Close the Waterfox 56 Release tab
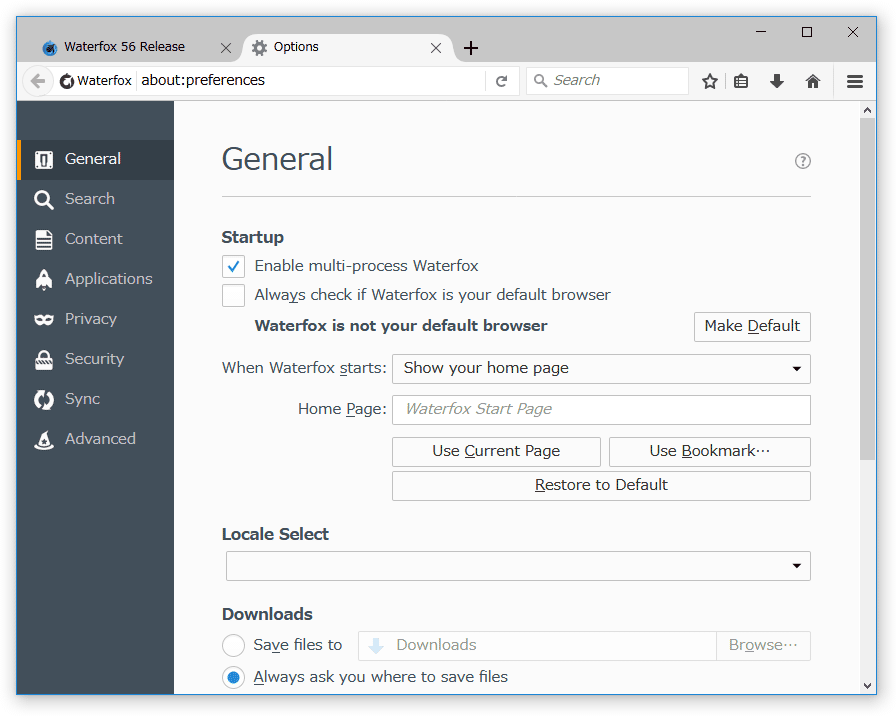Viewport: 896px width, 716px height. [x=226, y=48]
